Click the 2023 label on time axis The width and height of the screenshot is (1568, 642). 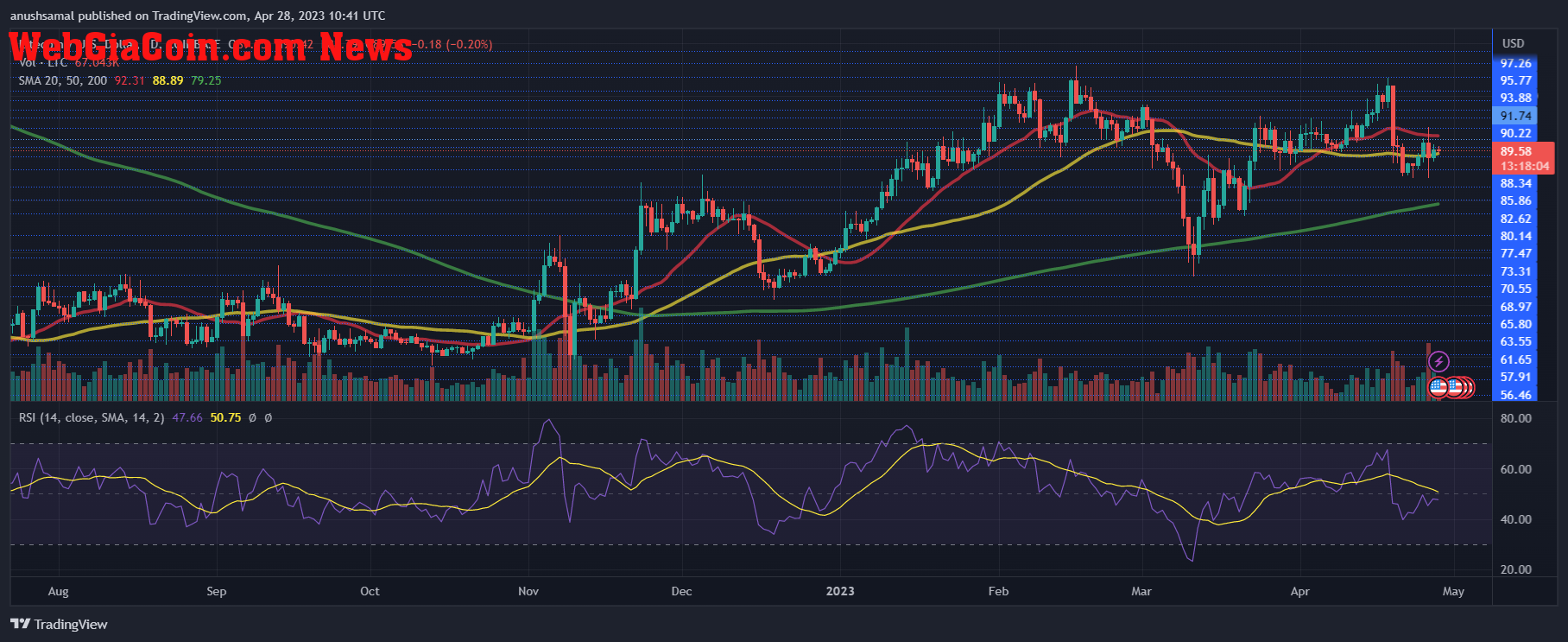[840, 591]
